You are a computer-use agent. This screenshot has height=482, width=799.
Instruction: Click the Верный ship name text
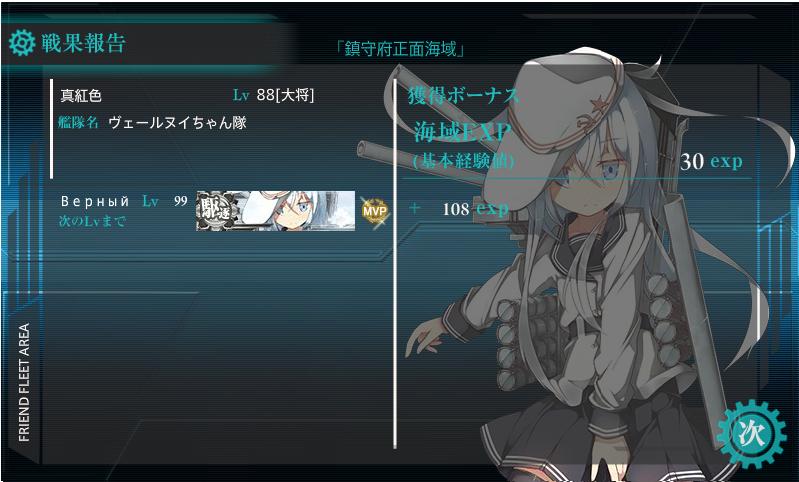tap(95, 202)
